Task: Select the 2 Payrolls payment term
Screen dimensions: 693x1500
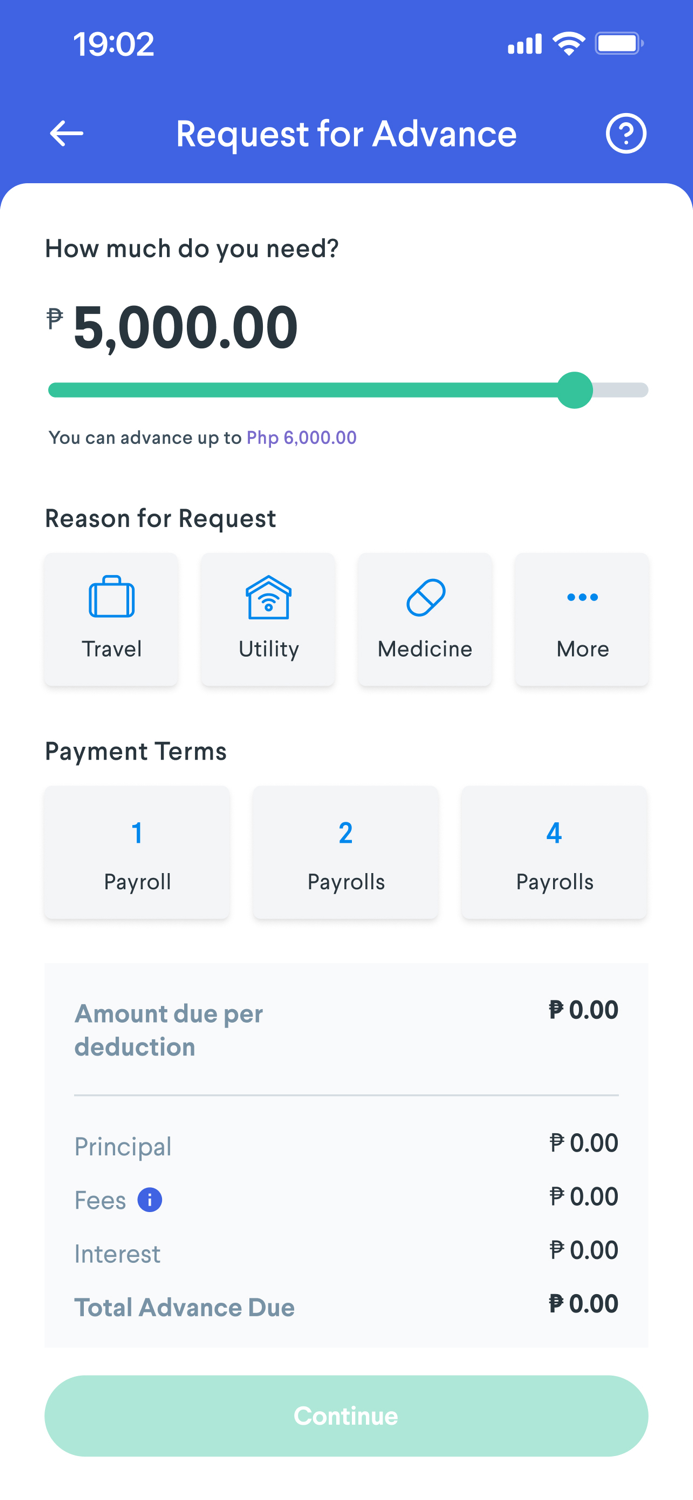Action: (x=345, y=852)
